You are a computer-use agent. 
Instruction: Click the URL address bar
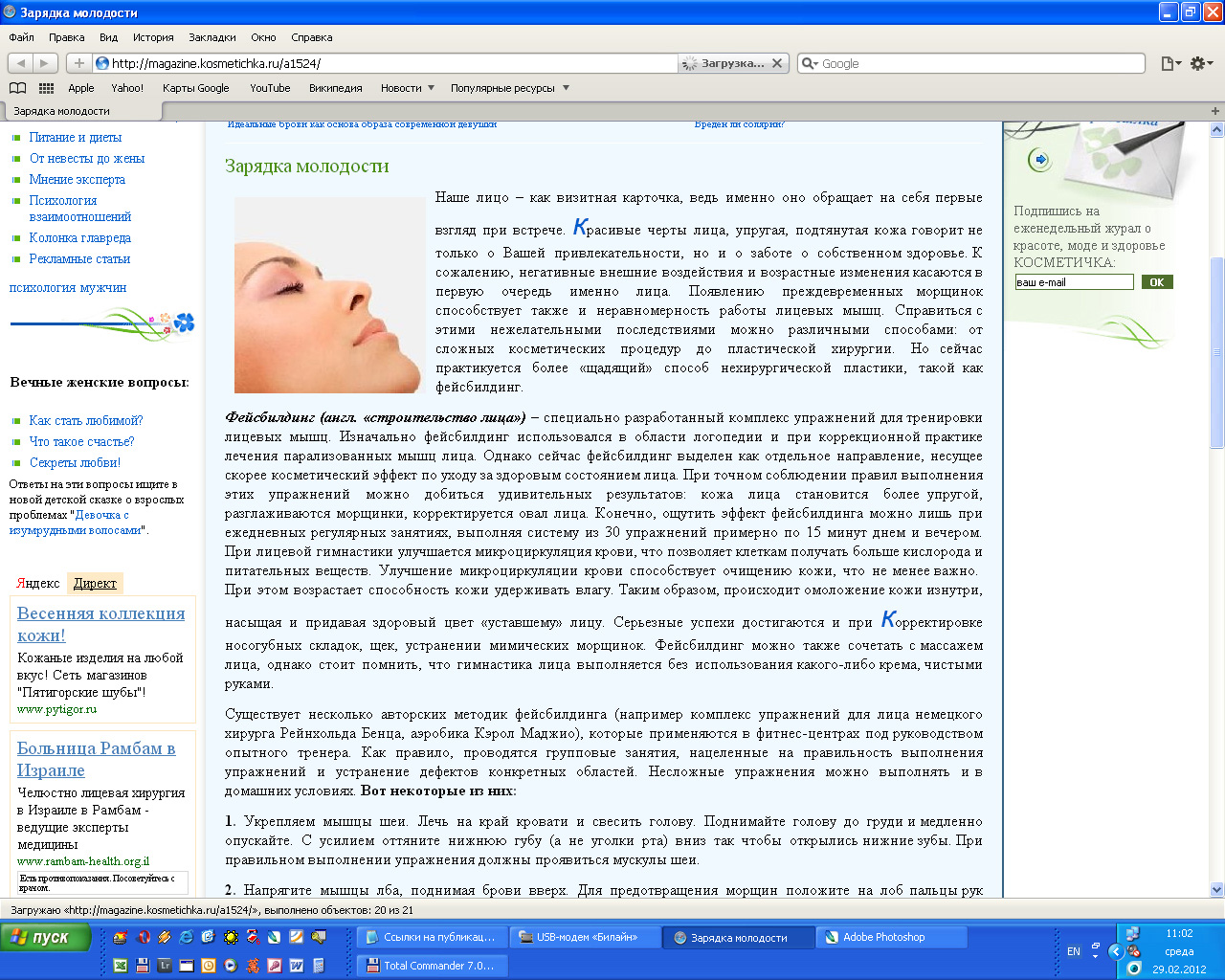[385, 63]
